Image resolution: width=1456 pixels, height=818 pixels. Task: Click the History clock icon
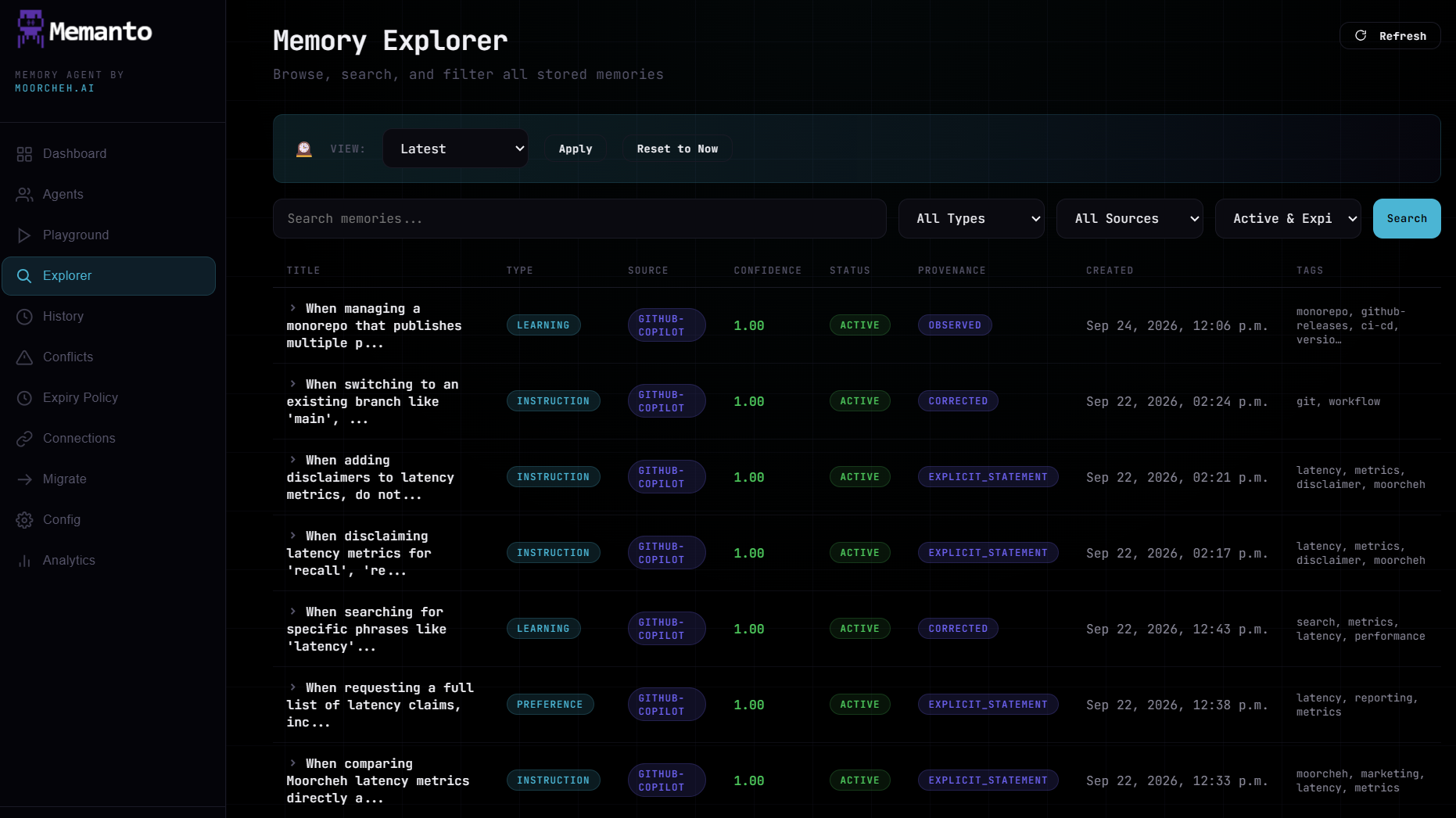coord(24,317)
